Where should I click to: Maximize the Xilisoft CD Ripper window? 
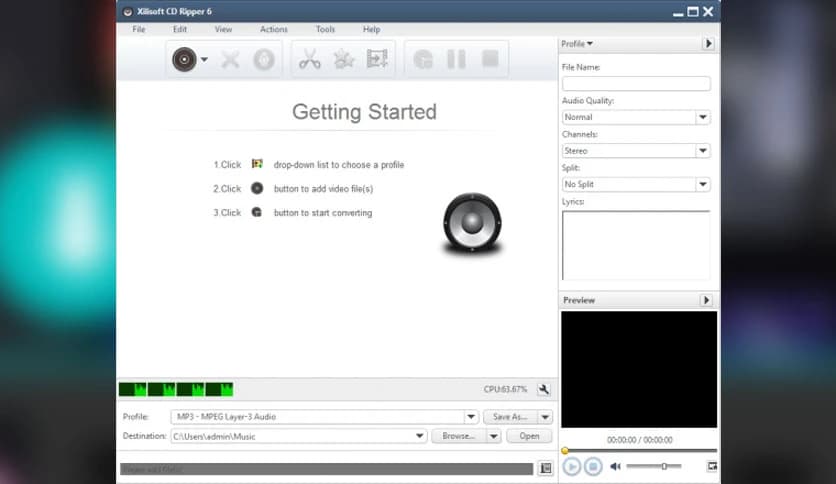tap(693, 12)
